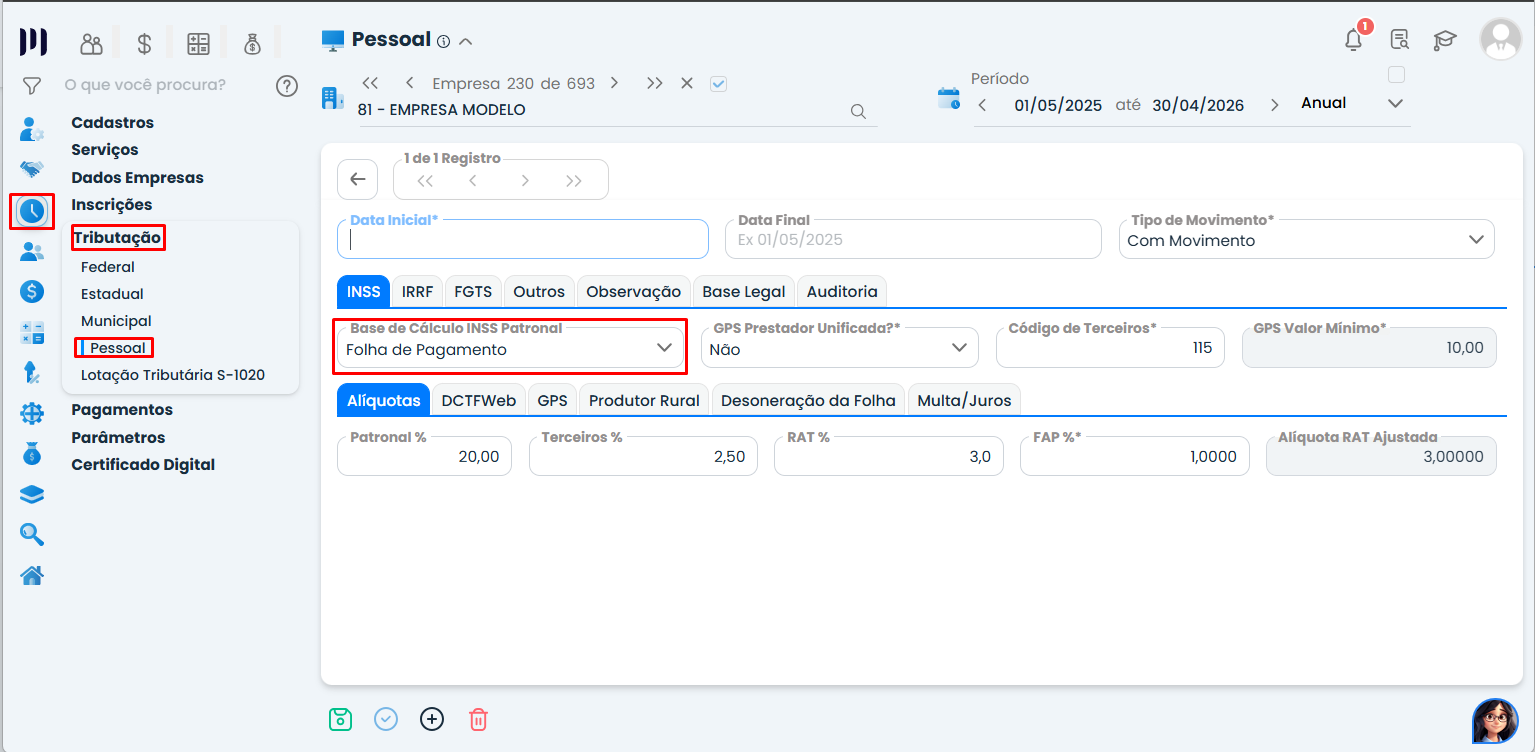Click the green save icon

pyautogui.click(x=340, y=719)
